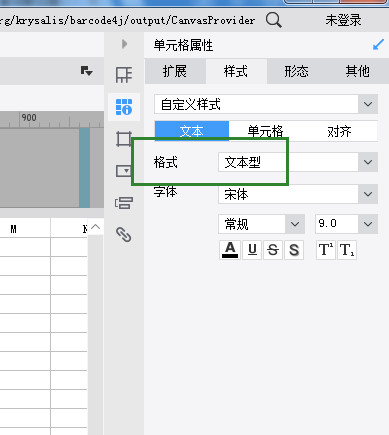Click the 单元格属性 panel title

(183, 45)
